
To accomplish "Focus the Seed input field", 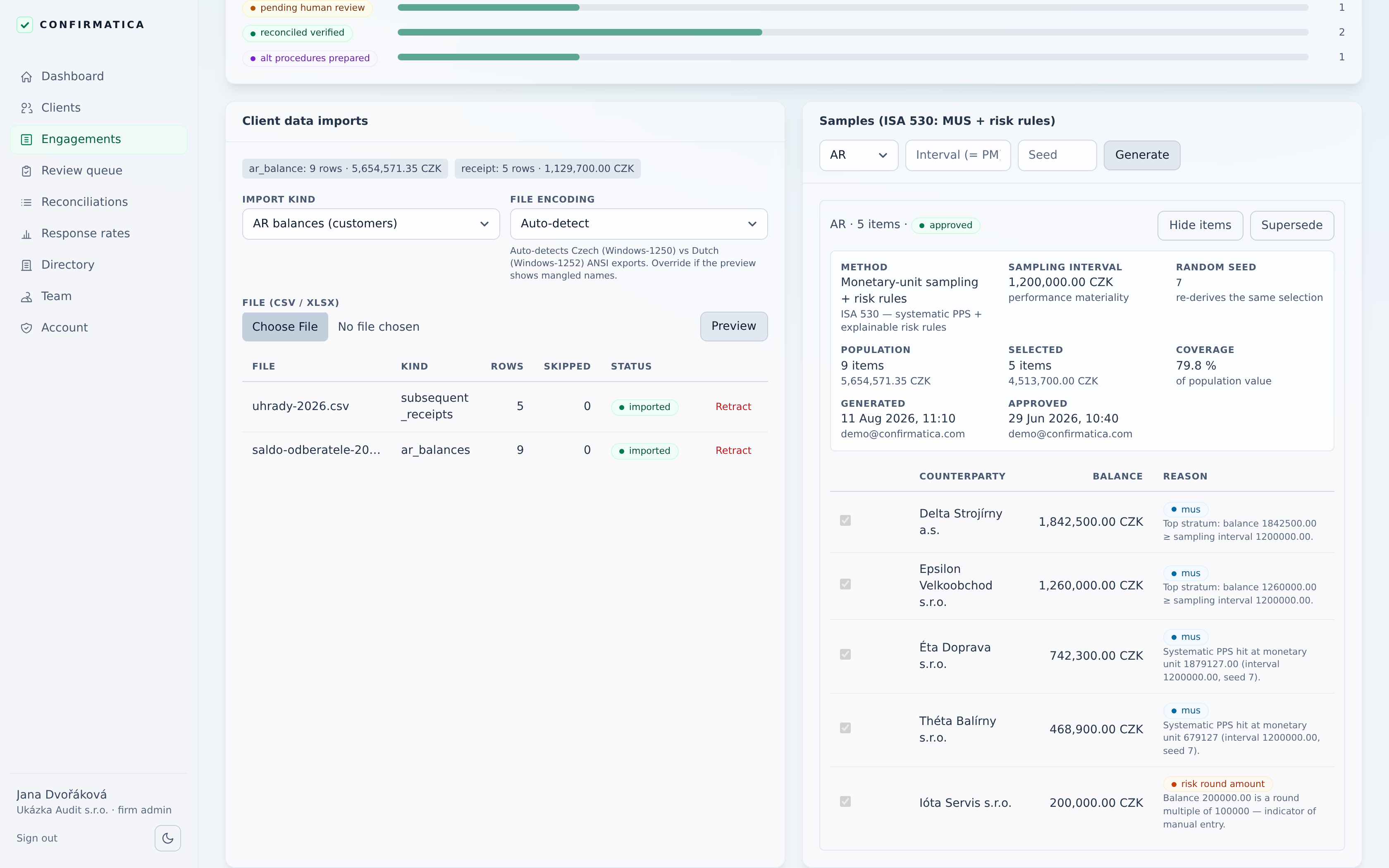I will tap(1057, 155).
